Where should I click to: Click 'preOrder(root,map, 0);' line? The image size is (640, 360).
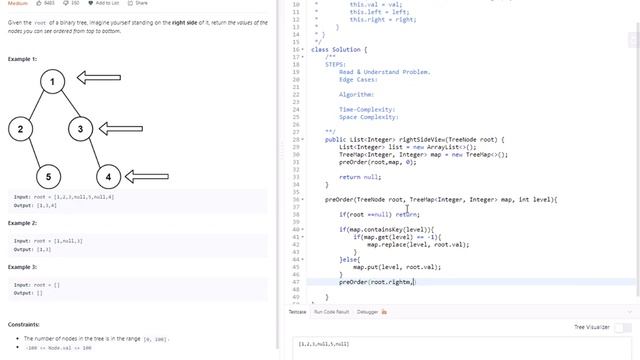378,162
